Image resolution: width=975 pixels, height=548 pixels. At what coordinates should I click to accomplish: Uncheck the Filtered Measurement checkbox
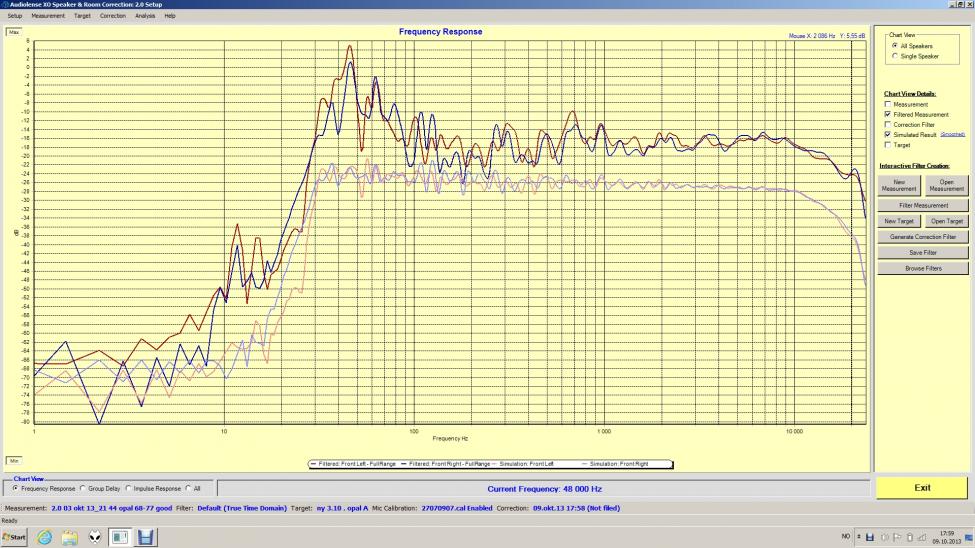(888, 114)
